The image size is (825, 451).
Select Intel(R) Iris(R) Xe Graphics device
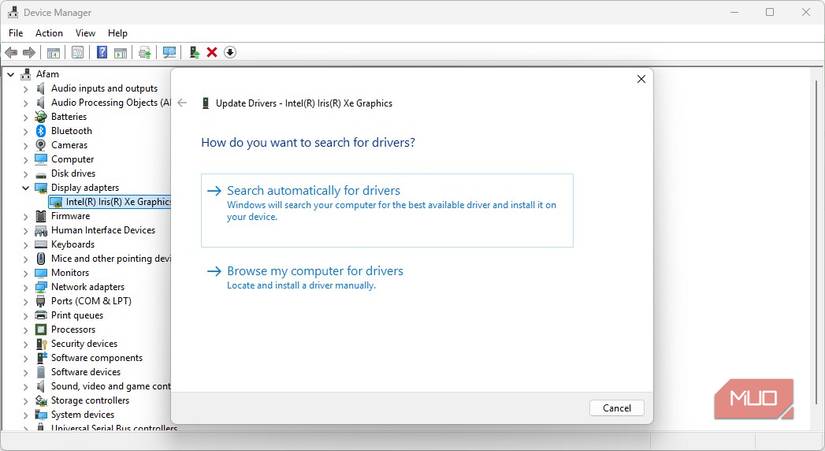(x=109, y=202)
